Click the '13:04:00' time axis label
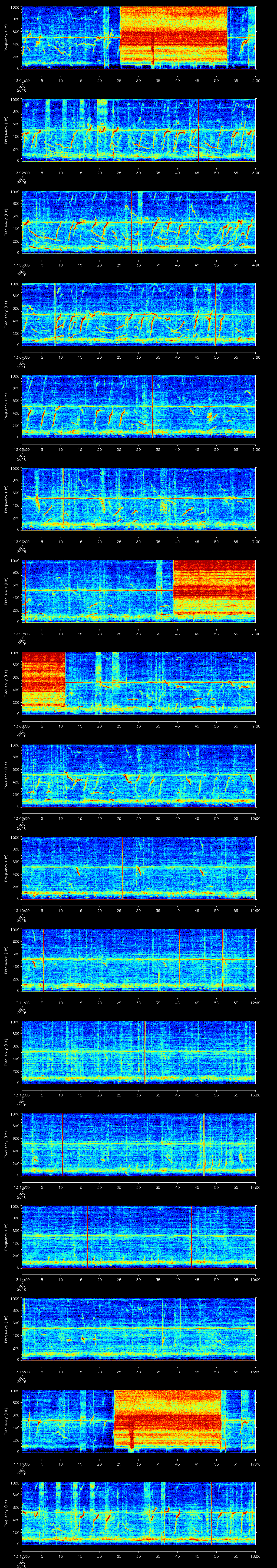The height and width of the screenshot is (1568, 277). pyautogui.click(x=21, y=357)
